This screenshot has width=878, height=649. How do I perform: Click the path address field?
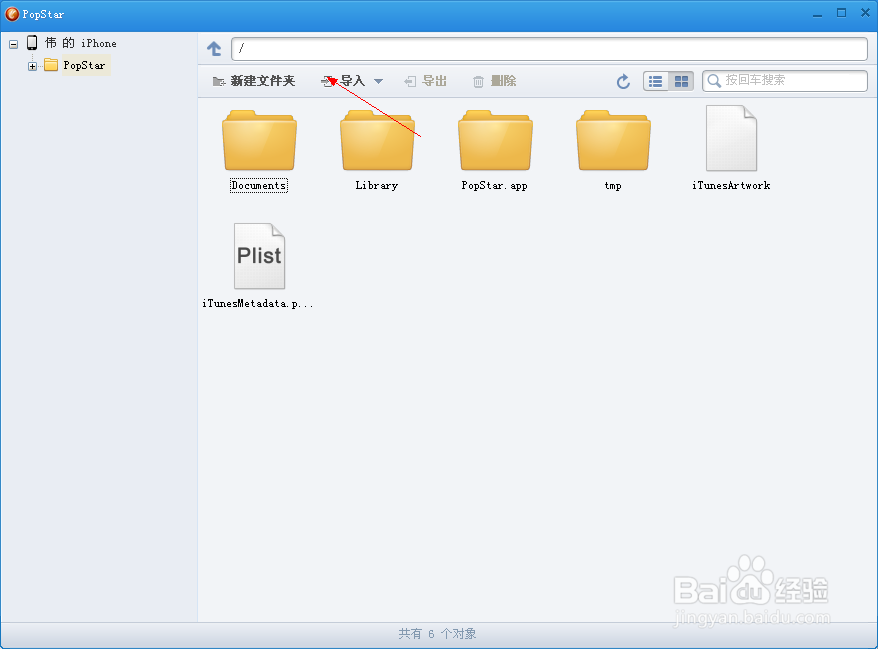549,49
